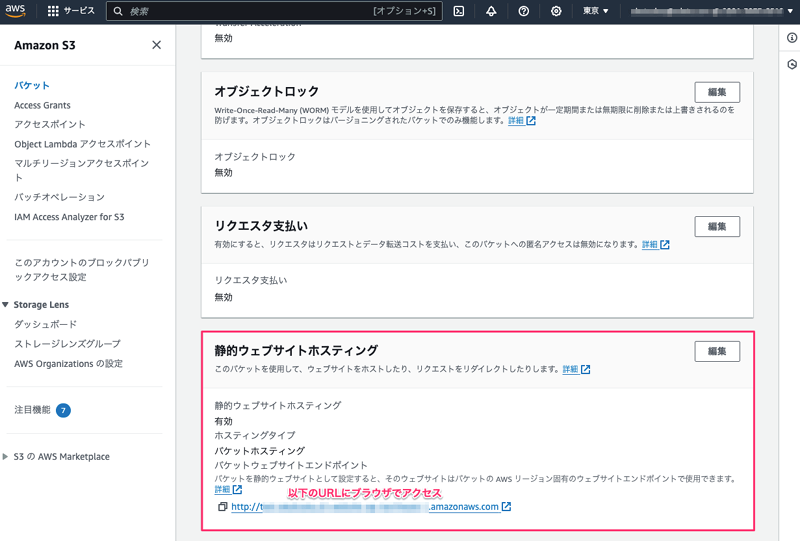Click 編集 for リクエスタ支払い
Screen dimensions: 800x541
(x=717, y=227)
